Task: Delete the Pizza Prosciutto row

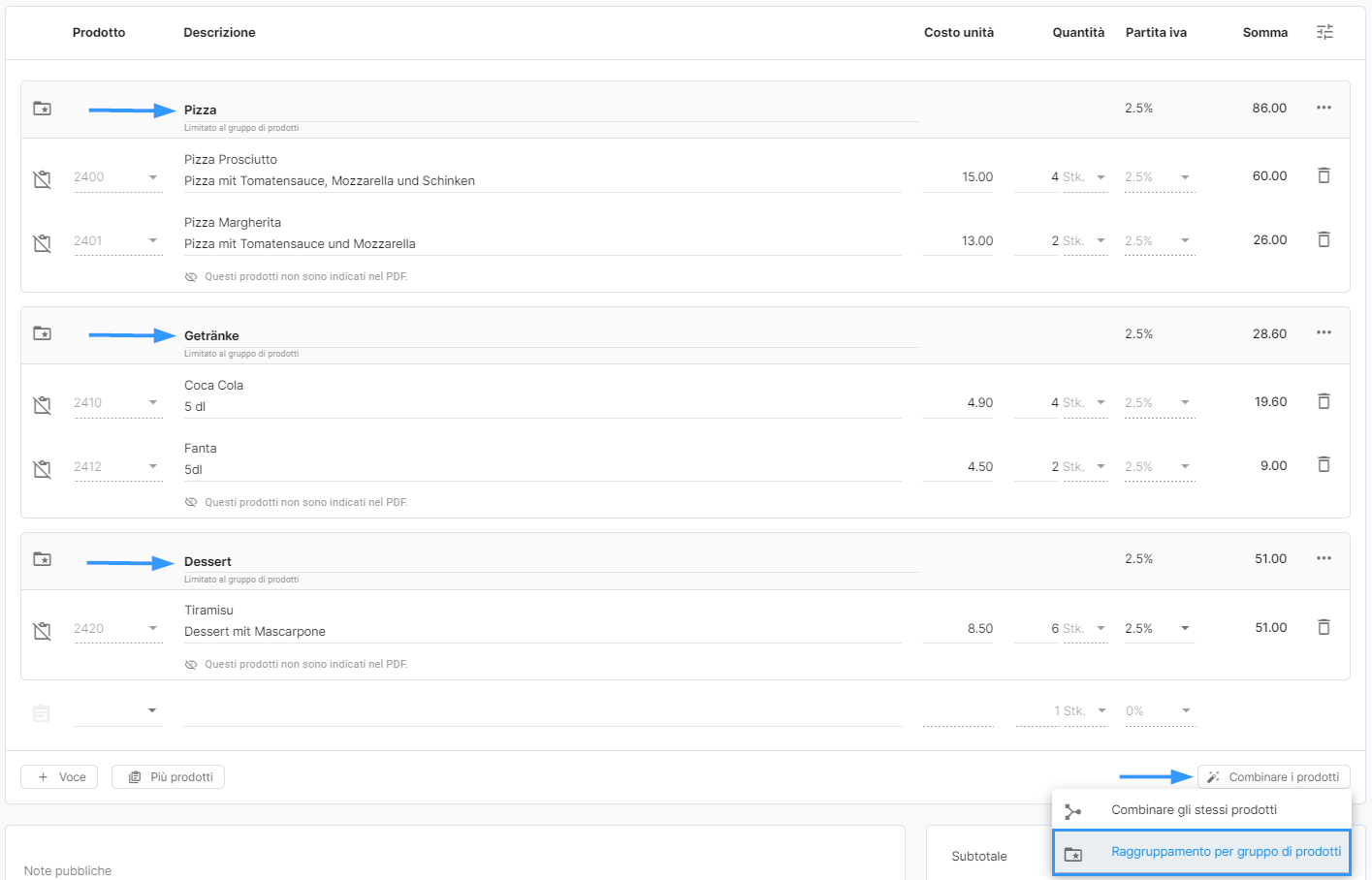Action: click(x=1324, y=175)
